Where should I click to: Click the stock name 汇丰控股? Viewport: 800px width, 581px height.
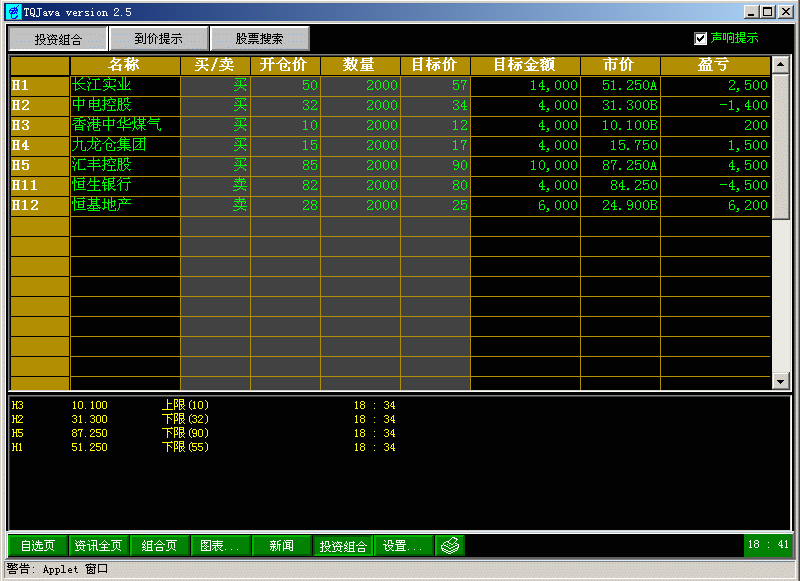click(102, 164)
